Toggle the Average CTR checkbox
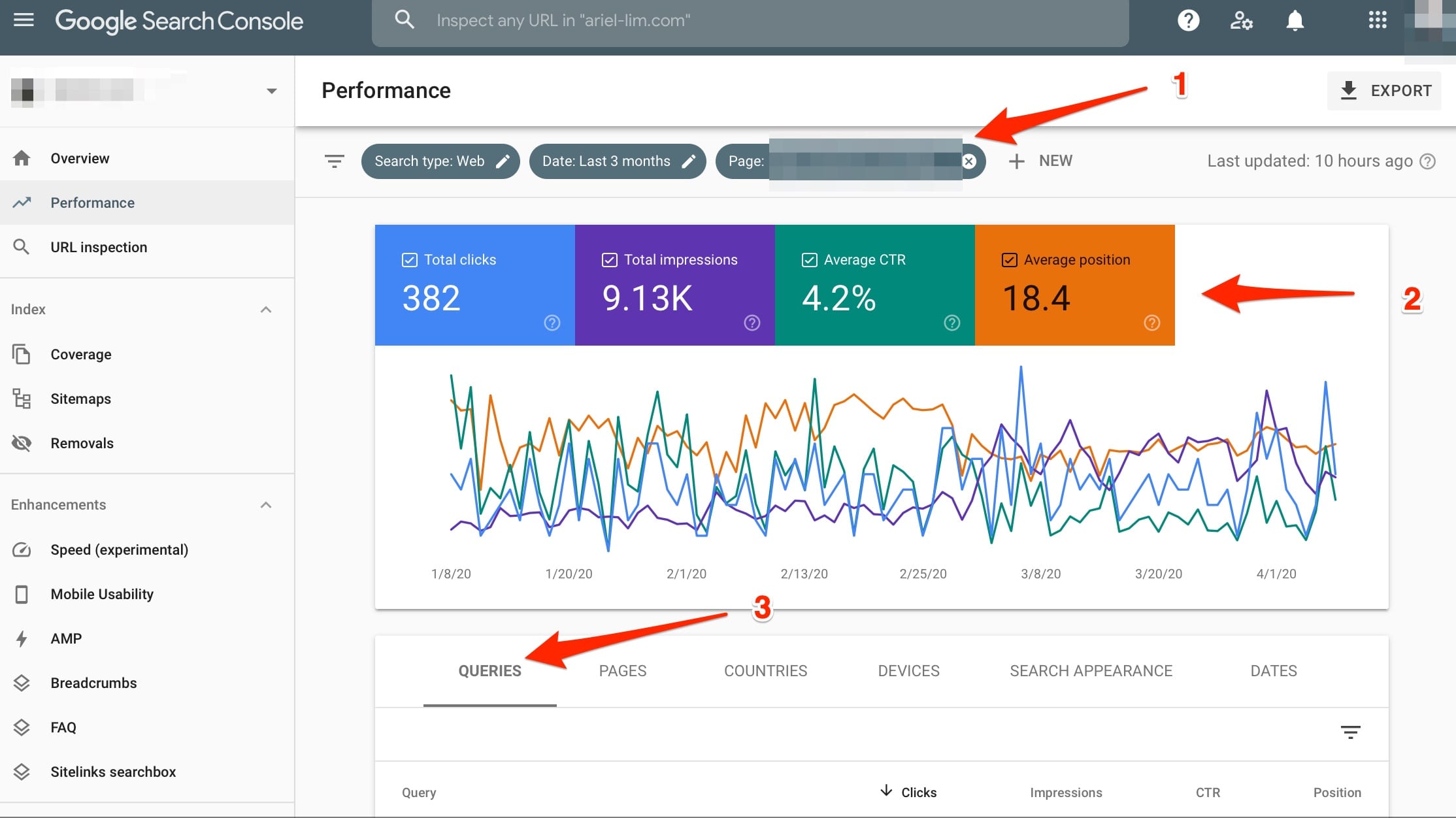 pyautogui.click(x=809, y=259)
